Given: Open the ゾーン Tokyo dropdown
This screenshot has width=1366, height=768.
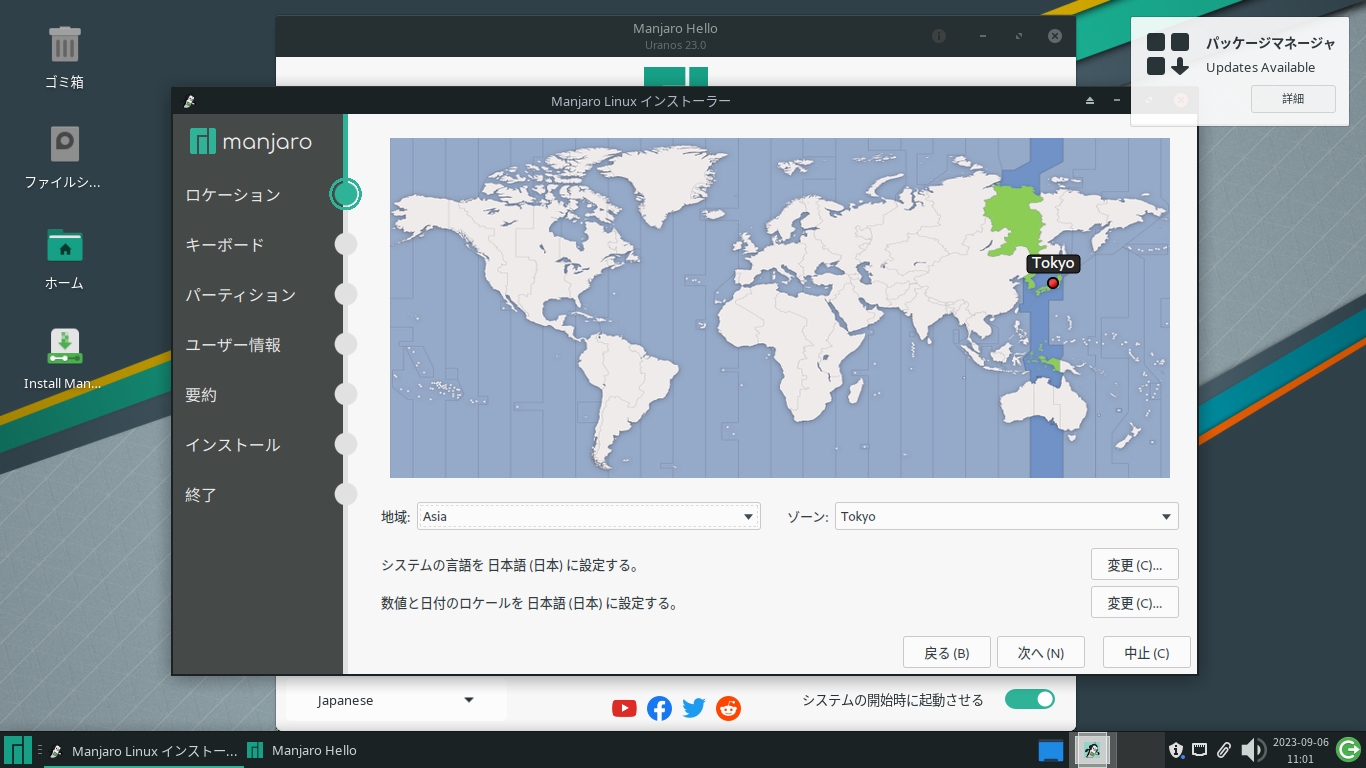Looking at the screenshot, I should (x=1007, y=516).
